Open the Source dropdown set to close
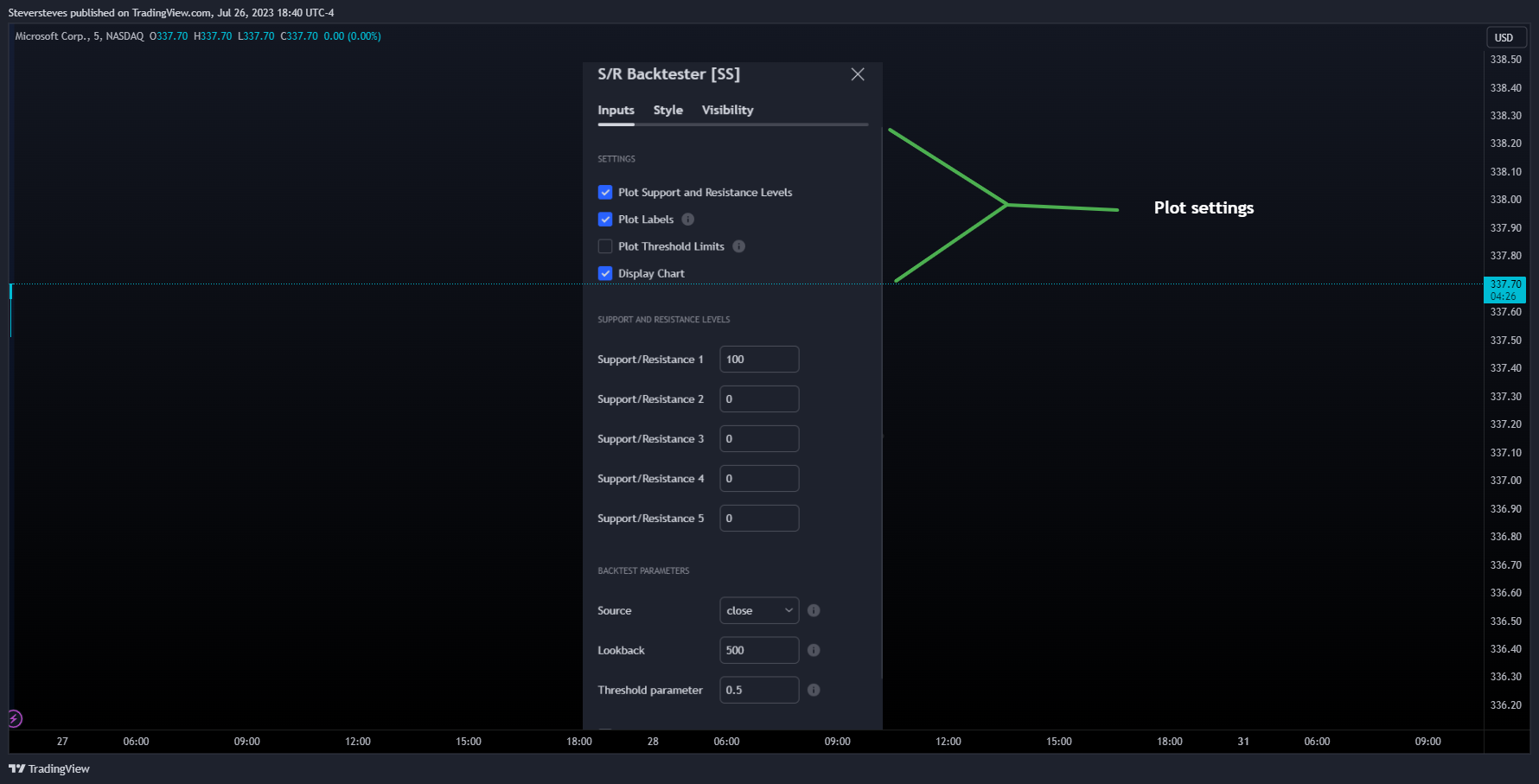The image size is (1539, 784). [x=759, y=610]
